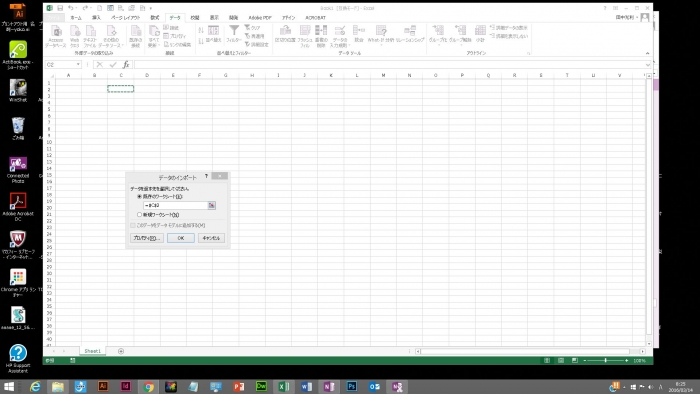The width and height of the screenshot is (700, 394).
Task: Click the cell range selector icon in dialog
Action: (x=212, y=205)
